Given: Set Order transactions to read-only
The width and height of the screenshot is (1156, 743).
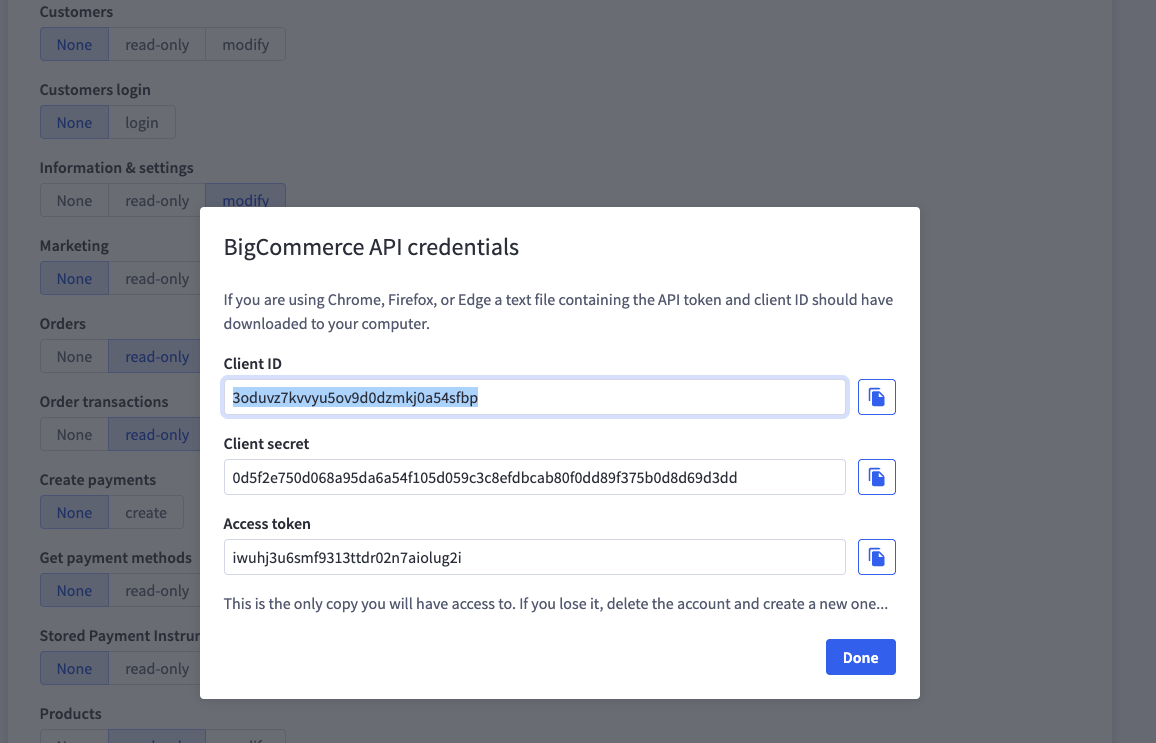Looking at the screenshot, I should 155,435.
